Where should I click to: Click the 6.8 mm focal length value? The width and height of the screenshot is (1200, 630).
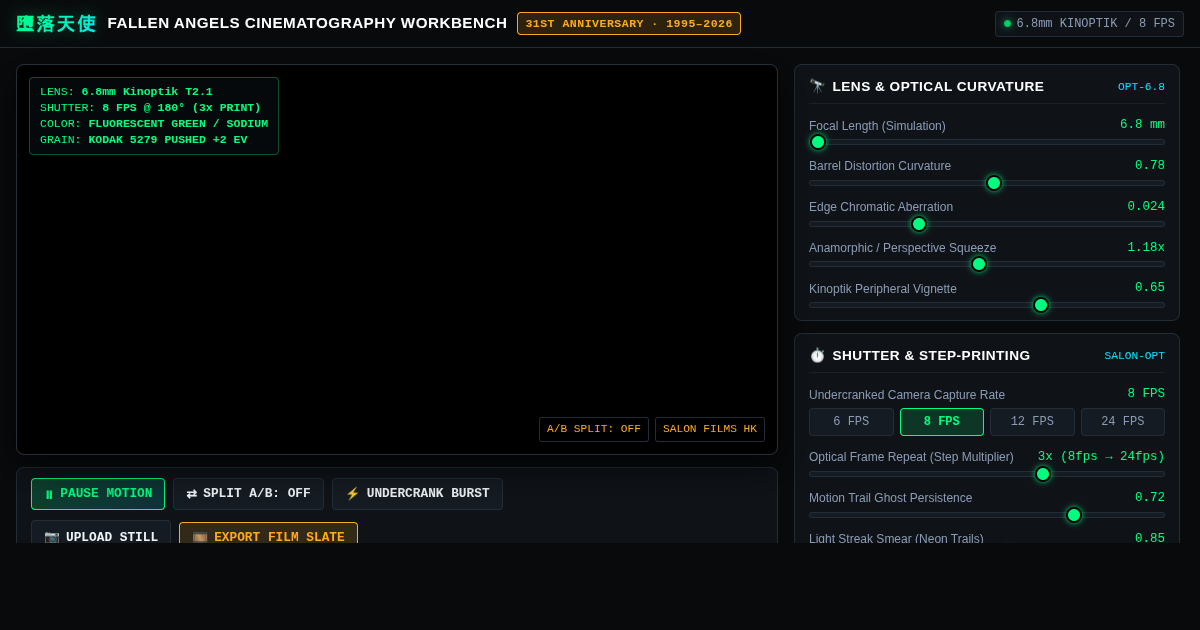[x=1142, y=125]
